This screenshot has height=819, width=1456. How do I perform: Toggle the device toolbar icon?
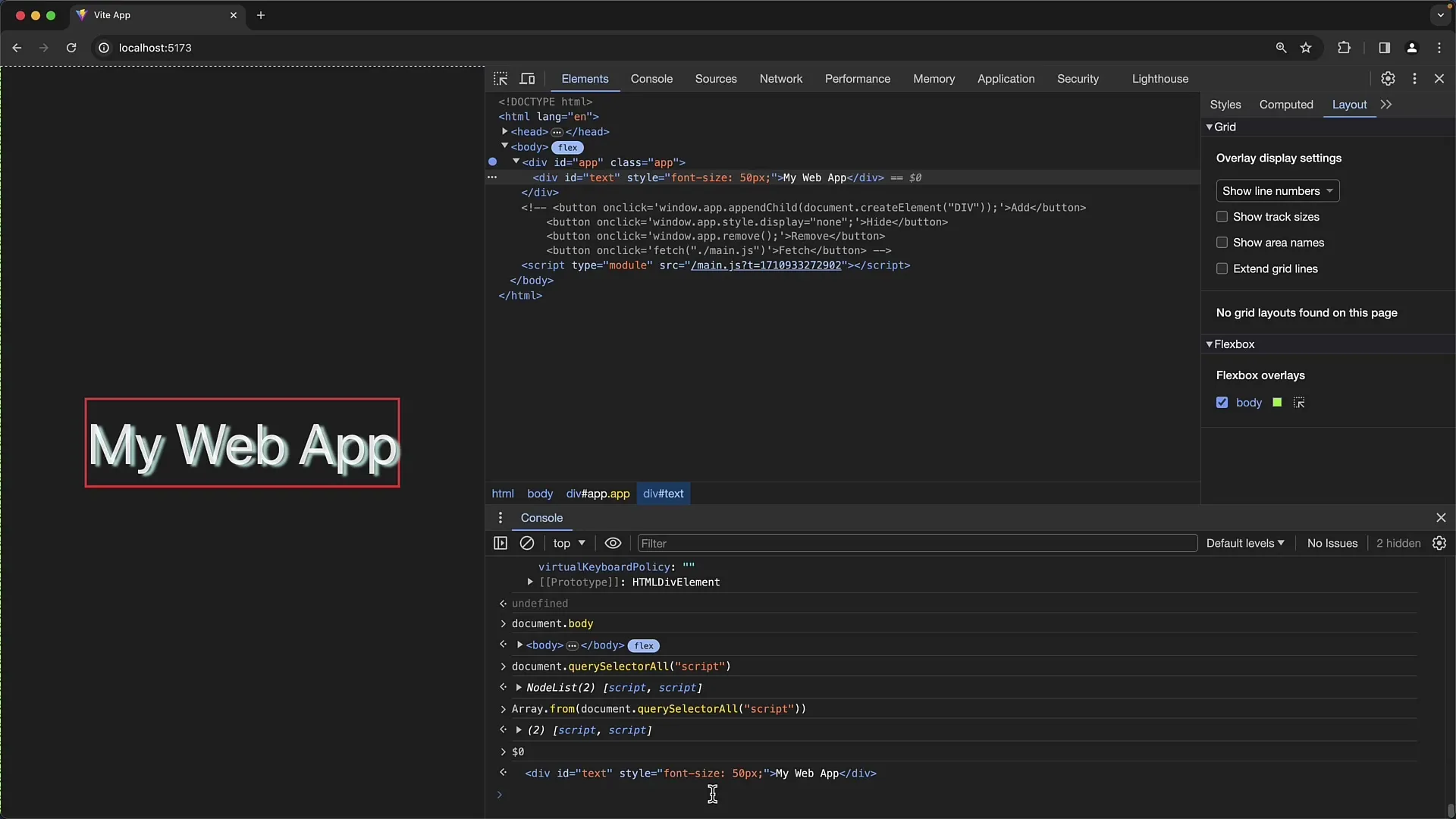(527, 79)
